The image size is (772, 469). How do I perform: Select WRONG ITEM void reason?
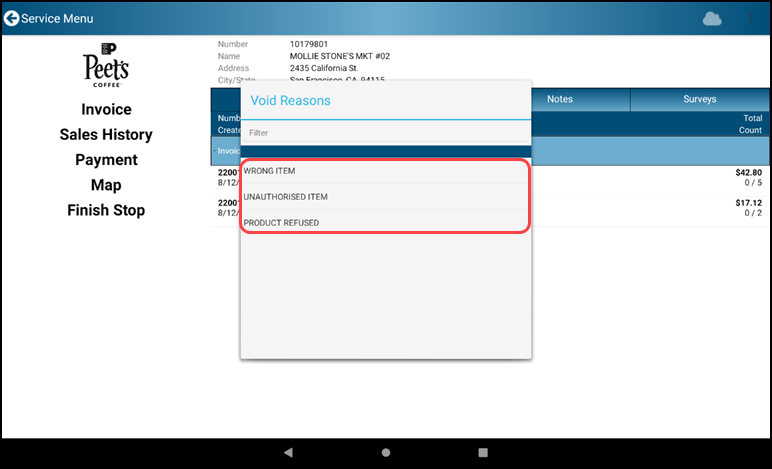[x=386, y=171]
